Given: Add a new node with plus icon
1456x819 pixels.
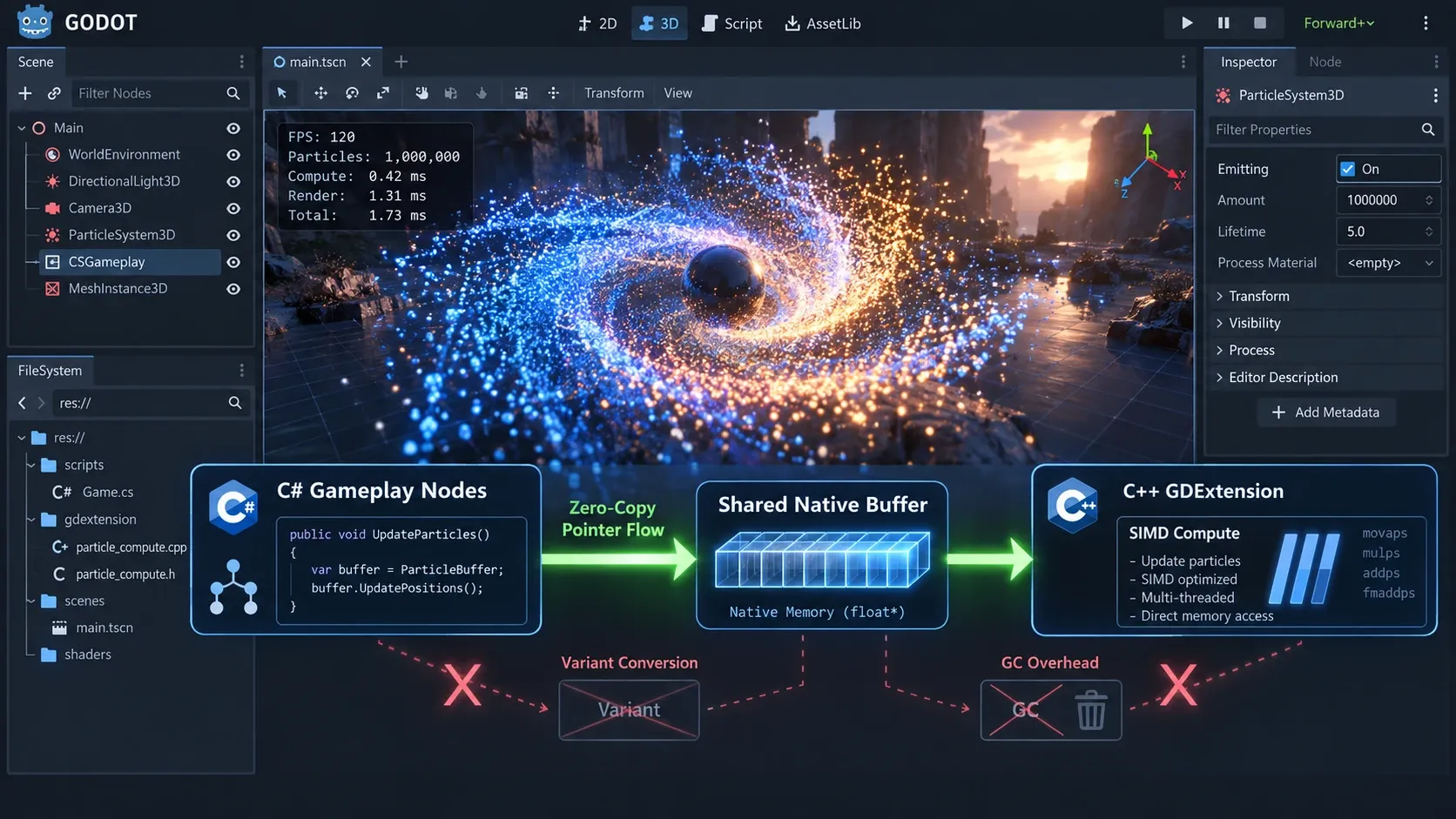Looking at the screenshot, I should 25,93.
